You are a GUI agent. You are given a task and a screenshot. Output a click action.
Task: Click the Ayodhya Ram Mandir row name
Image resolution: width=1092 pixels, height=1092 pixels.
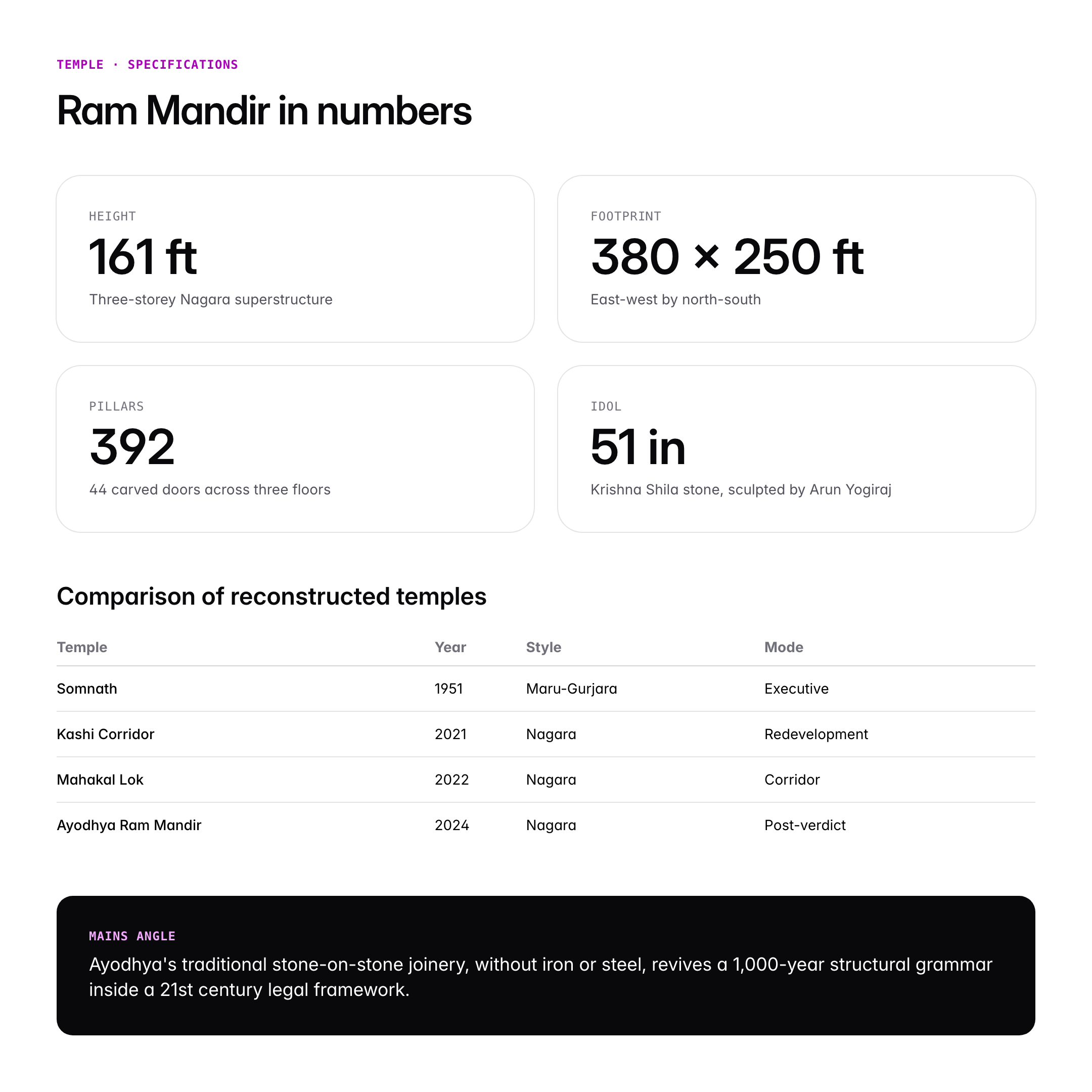point(129,825)
